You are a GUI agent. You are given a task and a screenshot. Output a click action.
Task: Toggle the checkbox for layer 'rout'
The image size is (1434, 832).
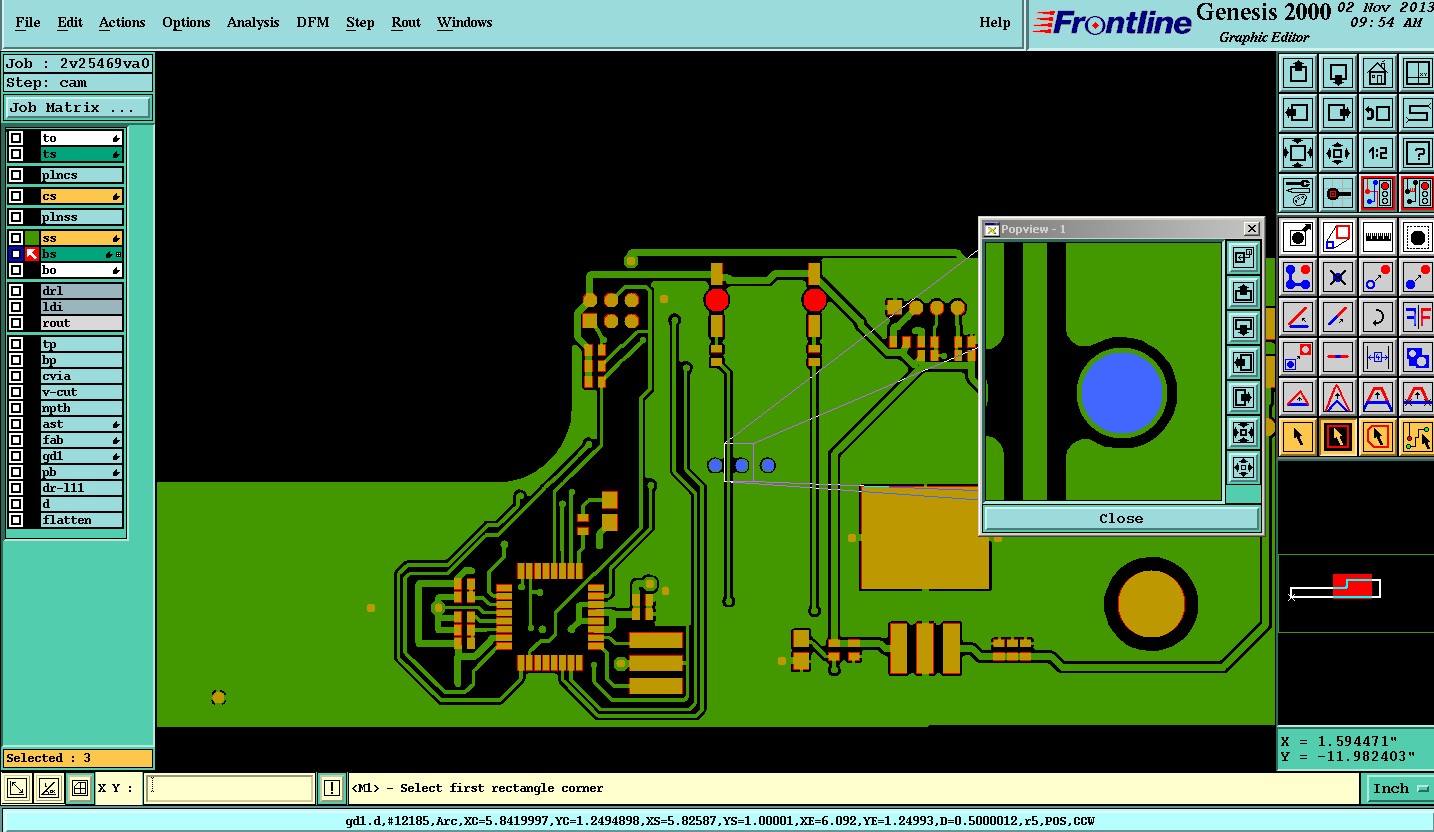[16, 323]
